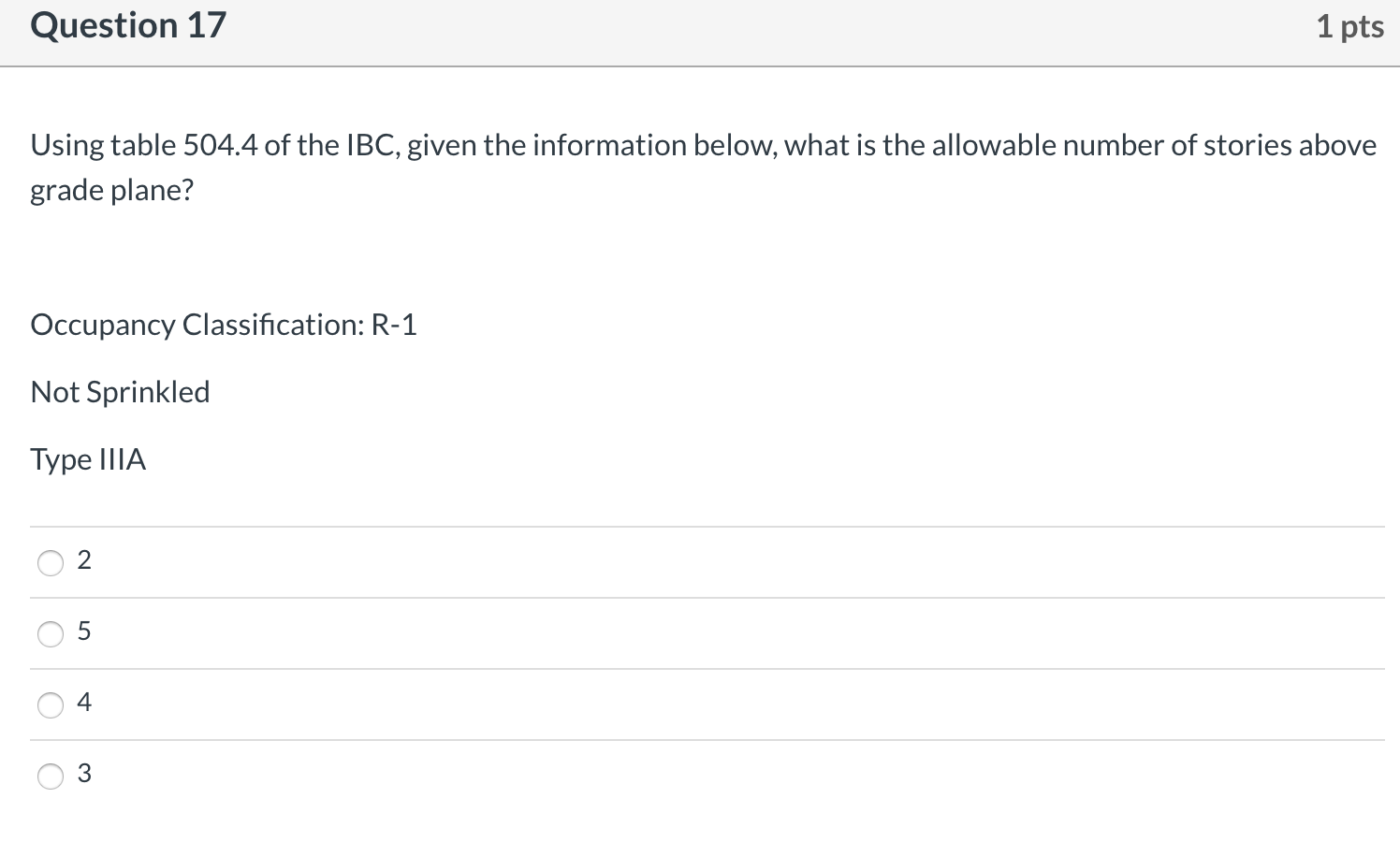Select the radio button for answer 3
The image size is (1400, 842).
[x=51, y=776]
